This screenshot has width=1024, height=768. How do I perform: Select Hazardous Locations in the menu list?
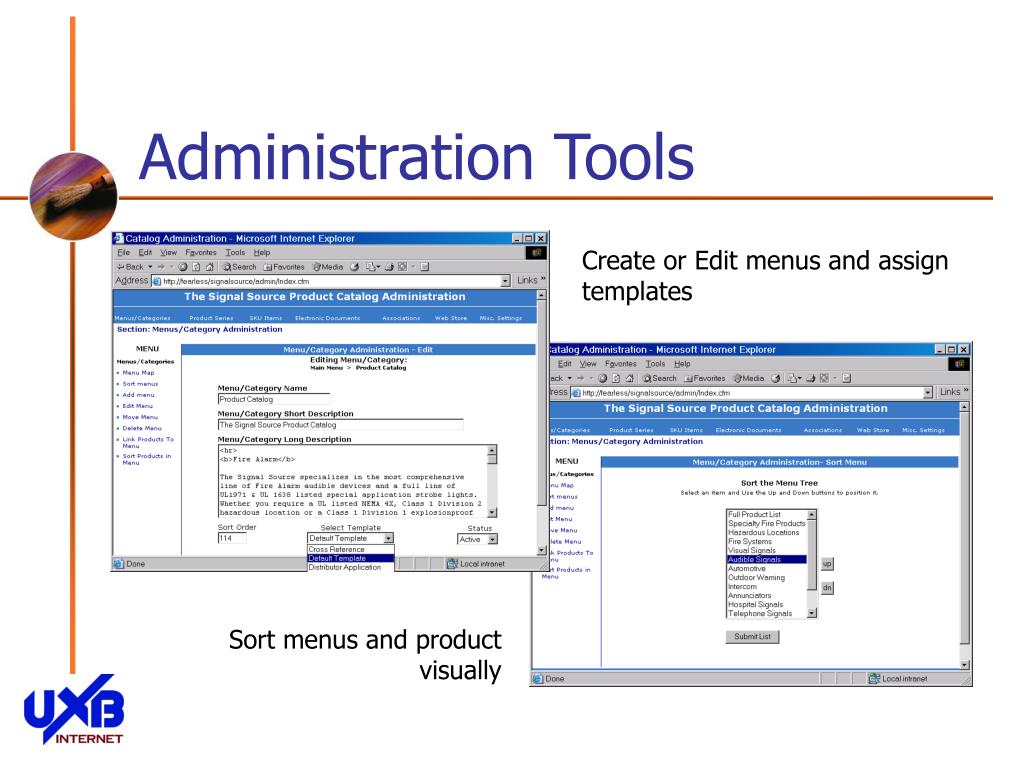coord(767,533)
